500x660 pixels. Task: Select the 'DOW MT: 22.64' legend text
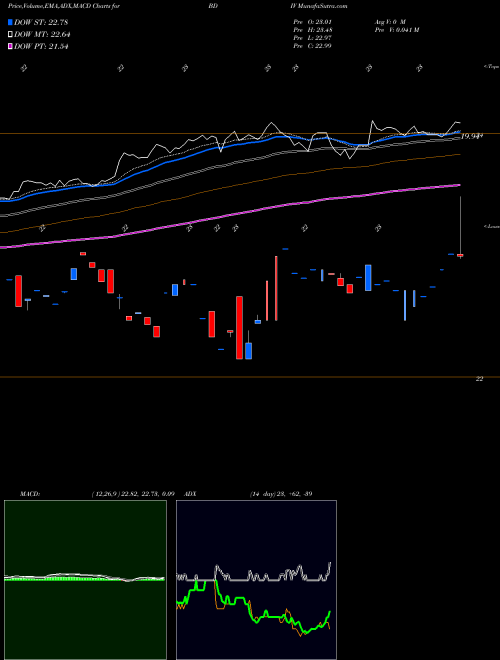[x=42, y=35]
